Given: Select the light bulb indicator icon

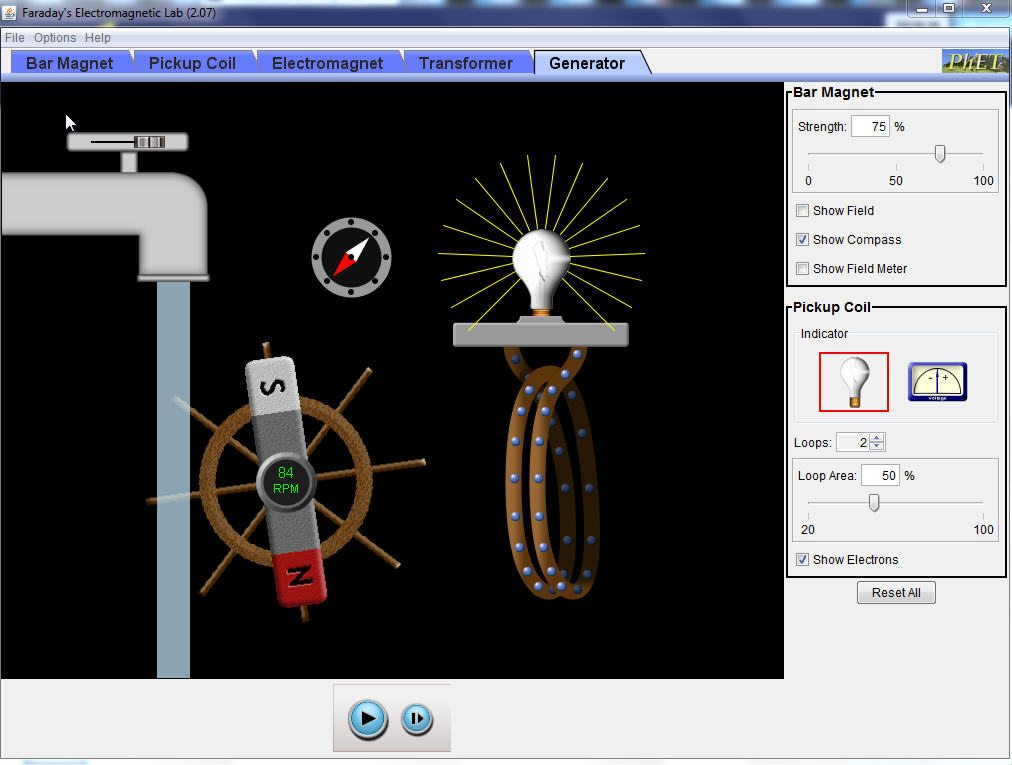Looking at the screenshot, I should [853, 382].
